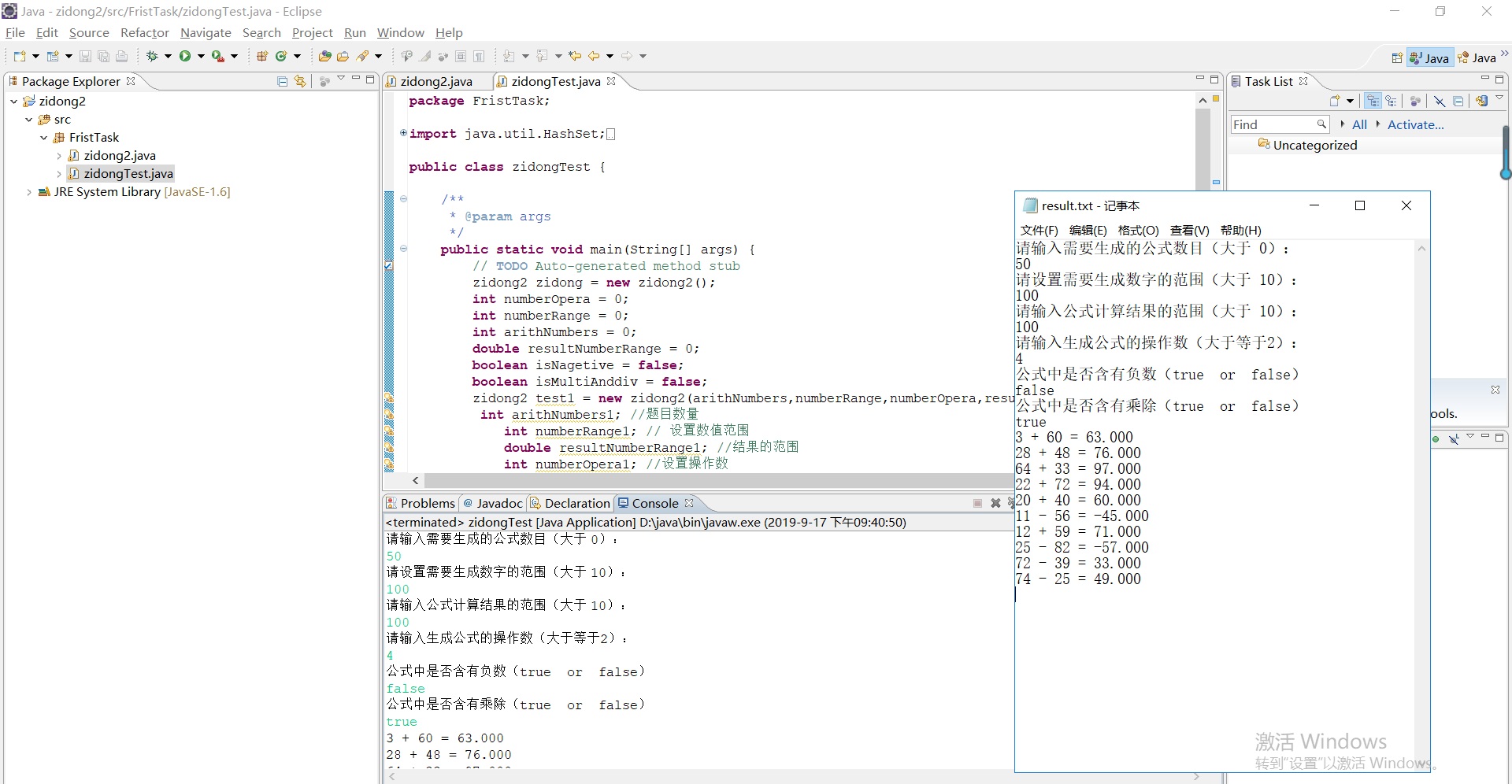The image size is (1512, 784).
Task: Click the New Java Class icon
Action: pos(281,56)
